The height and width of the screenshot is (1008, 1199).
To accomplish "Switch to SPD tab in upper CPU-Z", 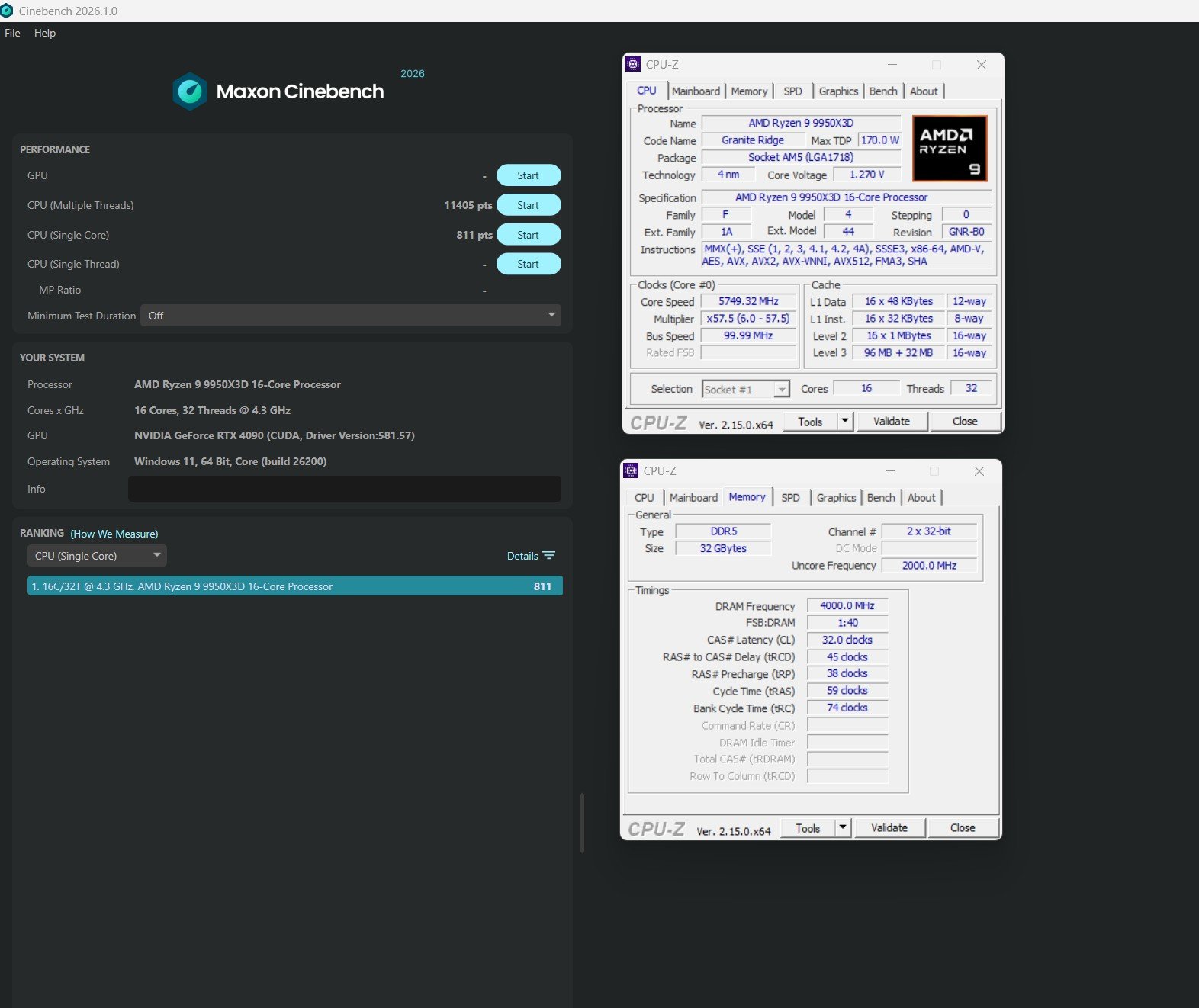I will click(x=792, y=91).
